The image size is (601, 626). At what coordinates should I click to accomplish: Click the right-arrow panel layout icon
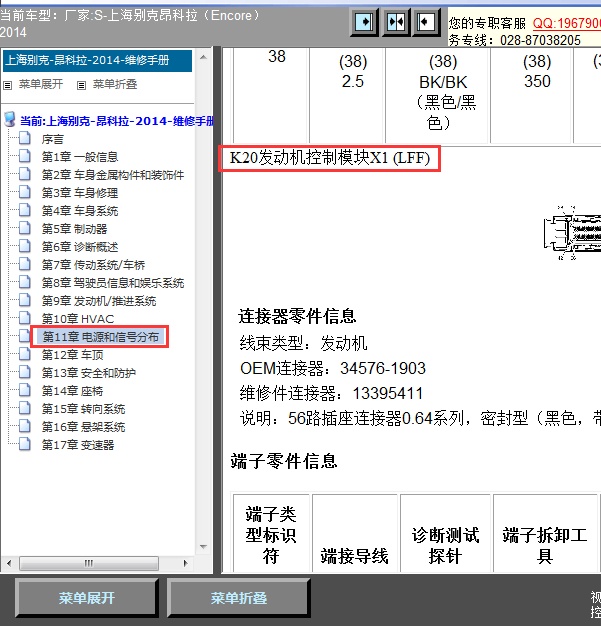pos(364,22)
